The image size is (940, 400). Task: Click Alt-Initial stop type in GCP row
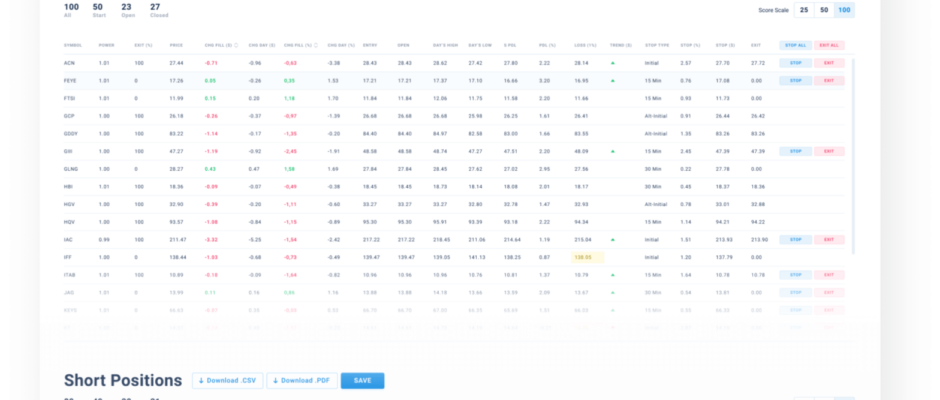tap(656, 116)
